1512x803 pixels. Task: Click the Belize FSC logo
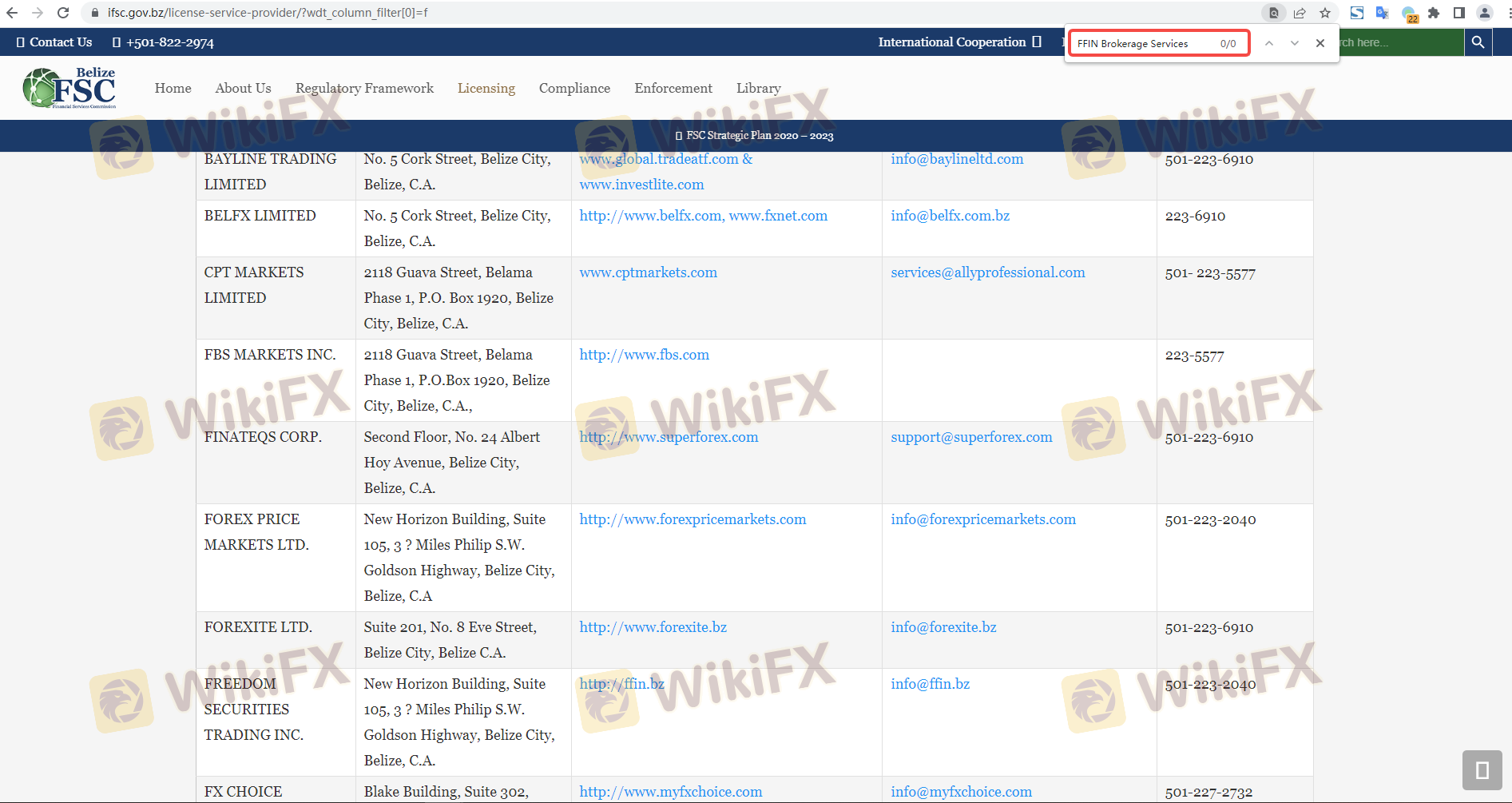(70, 88)
